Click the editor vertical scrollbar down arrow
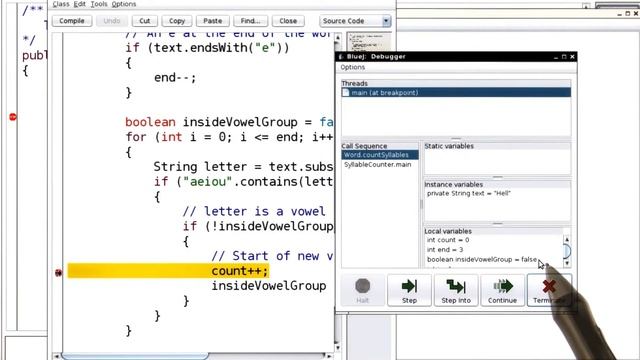The image size is (640, 360). [x=338, y=347]
